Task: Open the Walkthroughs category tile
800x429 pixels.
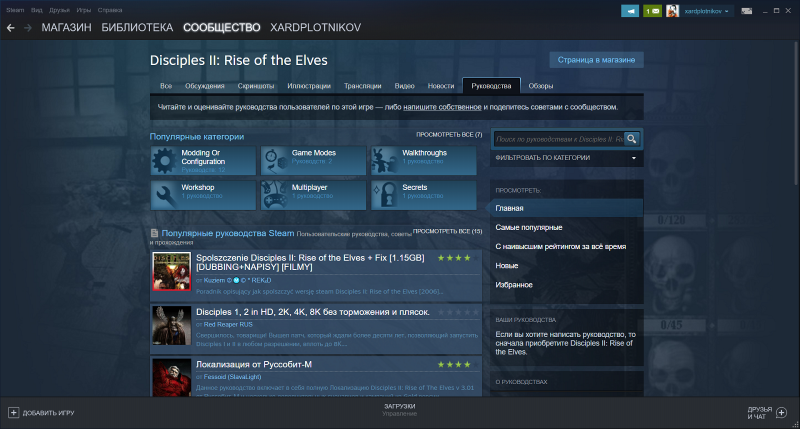Action: tap(423, 161)
